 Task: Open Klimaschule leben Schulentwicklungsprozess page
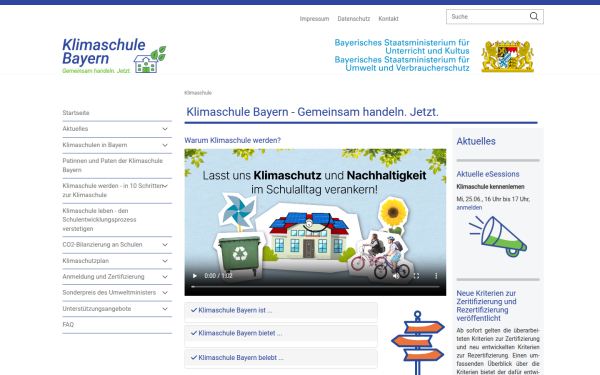(99, 220)
